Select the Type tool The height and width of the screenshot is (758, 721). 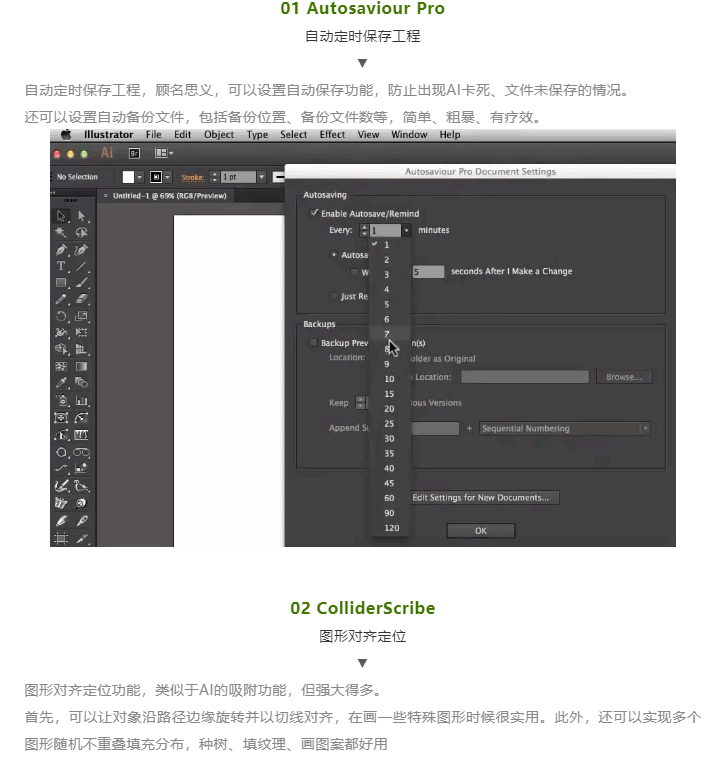point(61,266)
